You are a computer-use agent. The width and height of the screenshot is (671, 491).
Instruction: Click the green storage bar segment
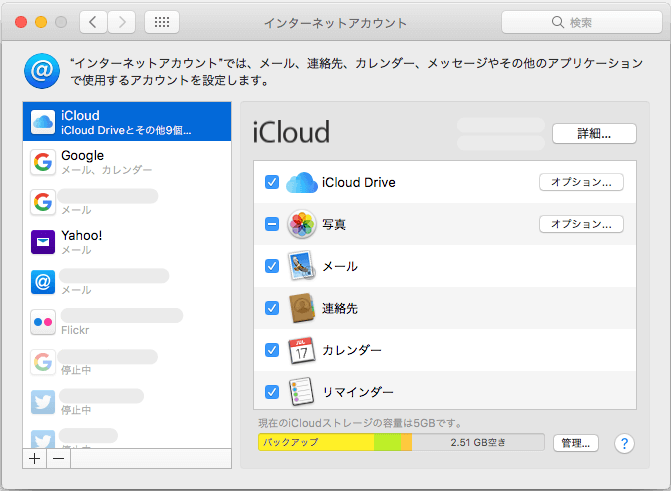click(x=388, y=442)
